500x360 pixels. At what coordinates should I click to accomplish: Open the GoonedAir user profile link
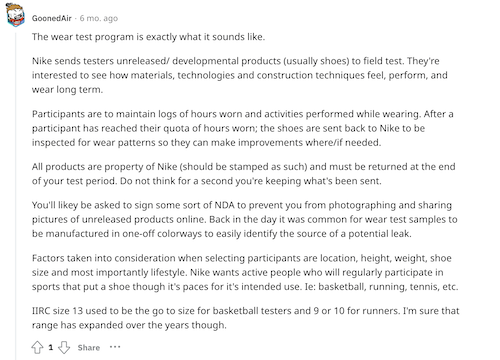(x=52, y=18)
